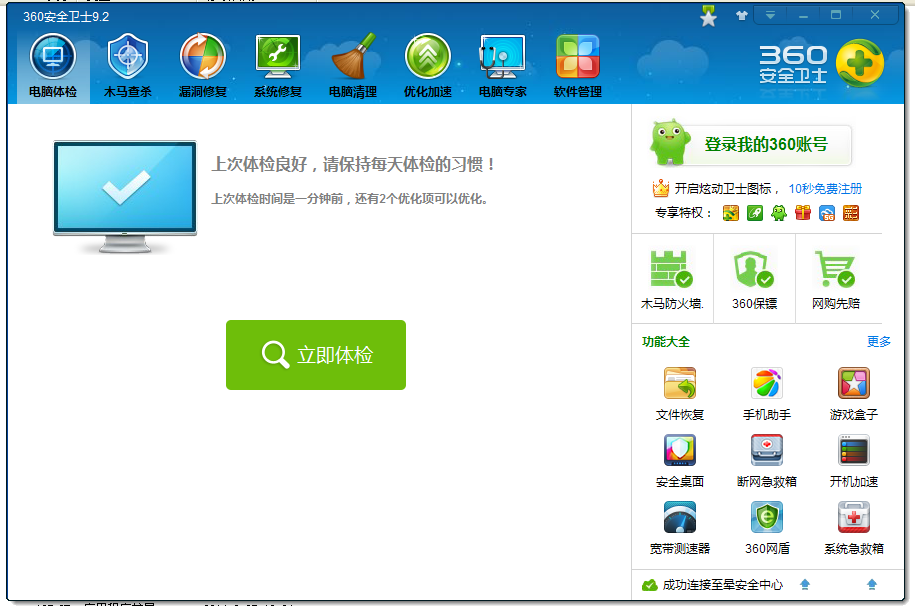Image resolution: width=915 pixels, height=606 pixels.
Task: Open 软件管理 section
Action: [578, 66]
